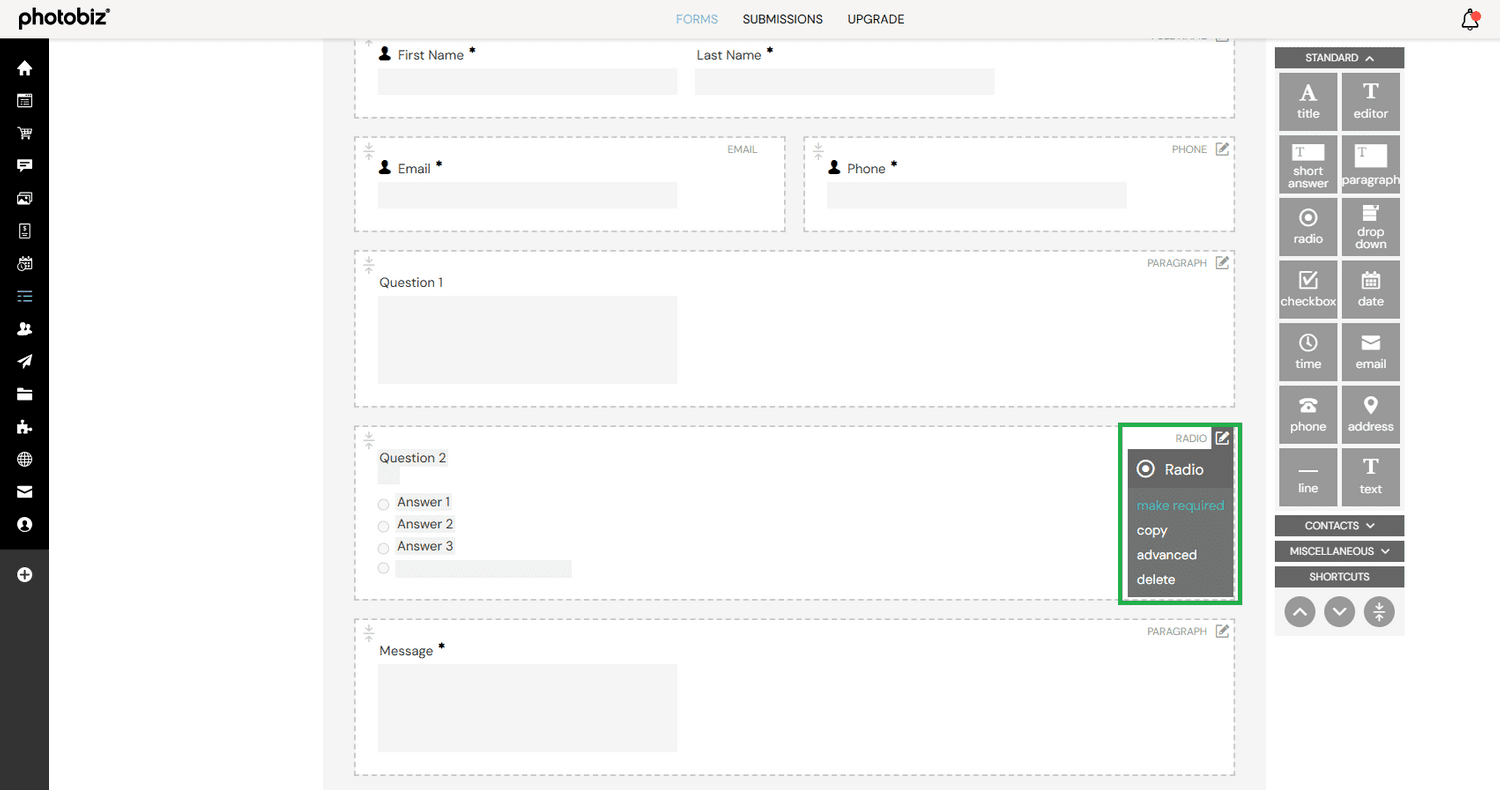Add a date field element

point(1371,290)
